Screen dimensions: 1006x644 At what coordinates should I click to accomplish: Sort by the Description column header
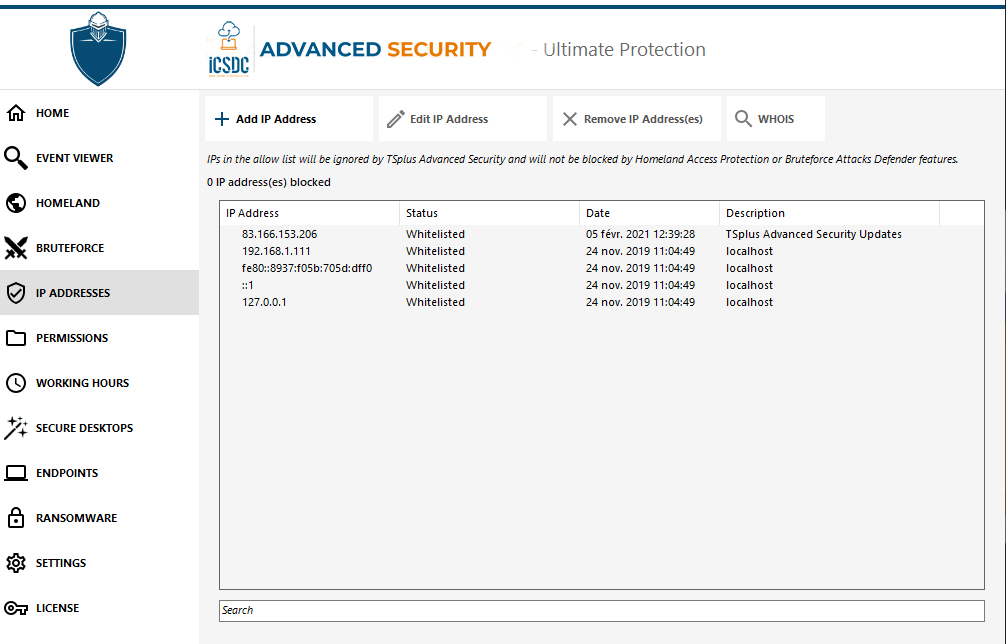pos(830,213)
